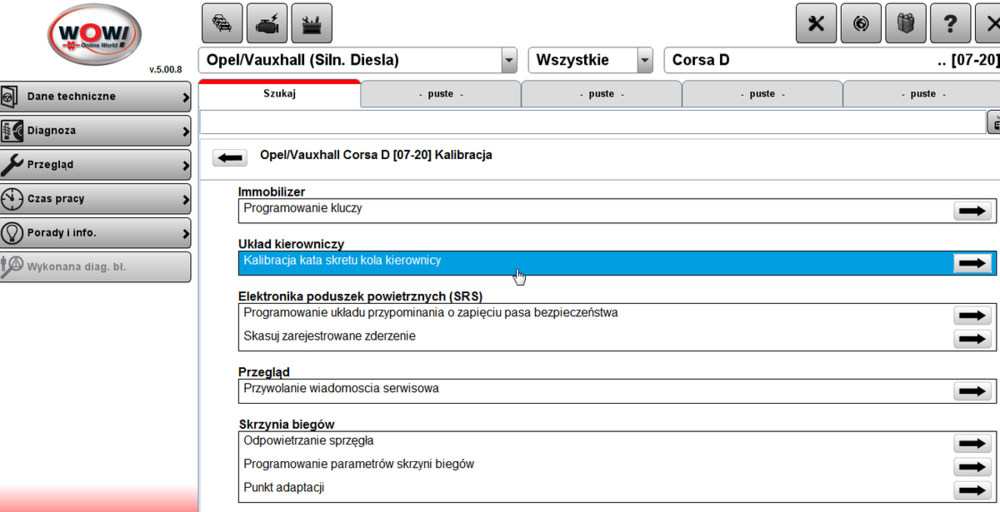Click the search input field below tabs
The height and width of the screenshot is (512, 1000).
592,122
